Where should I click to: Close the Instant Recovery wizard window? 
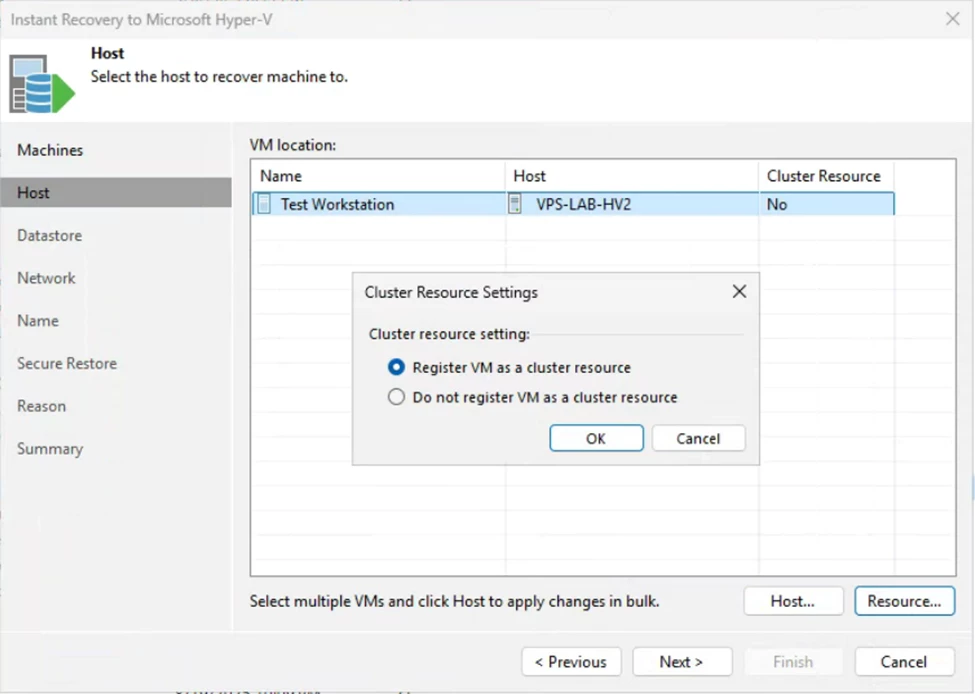tap(952, 19)
